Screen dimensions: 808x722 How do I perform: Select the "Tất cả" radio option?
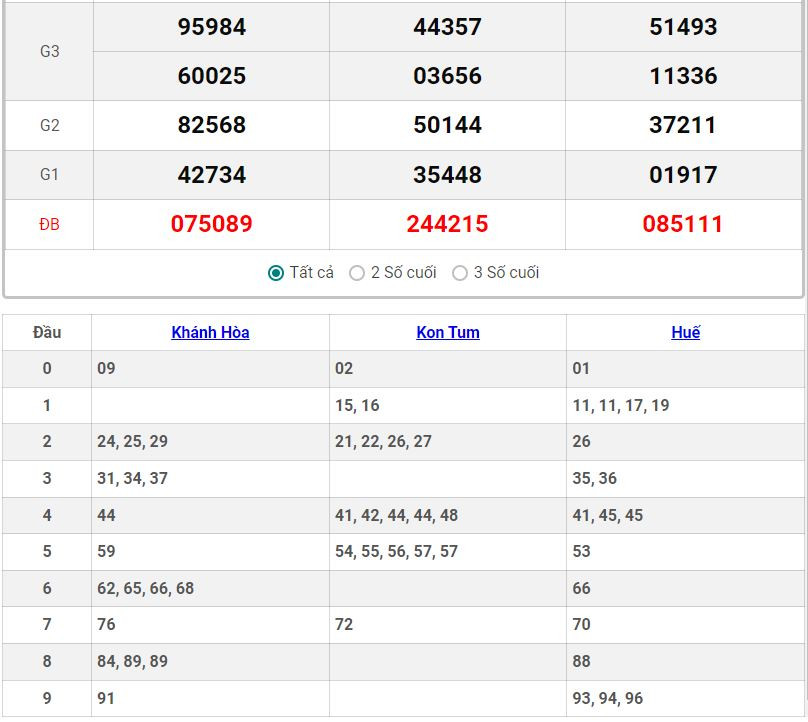[276, 273]
